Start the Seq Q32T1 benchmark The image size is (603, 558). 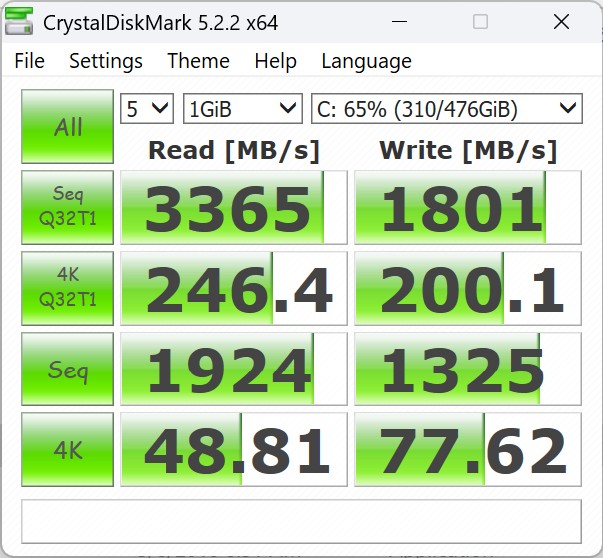tap(68, 208)
